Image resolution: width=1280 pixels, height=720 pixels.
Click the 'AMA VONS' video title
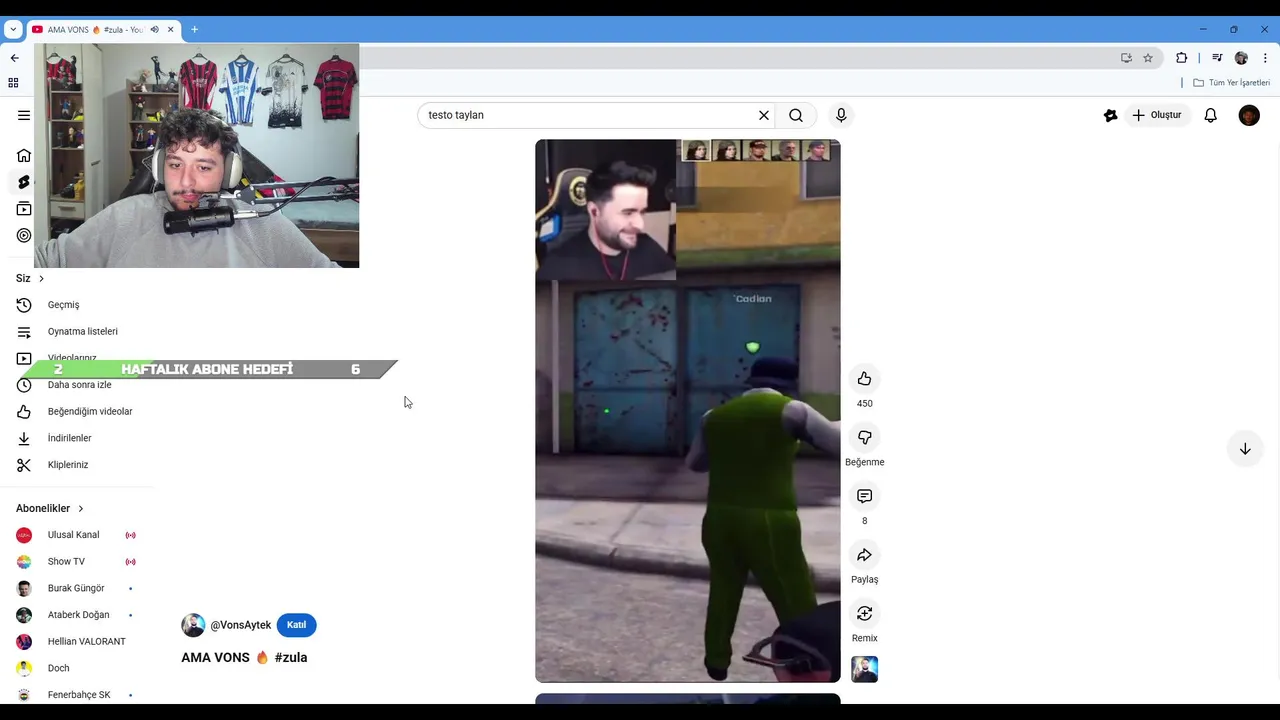[x=215, y=657]
